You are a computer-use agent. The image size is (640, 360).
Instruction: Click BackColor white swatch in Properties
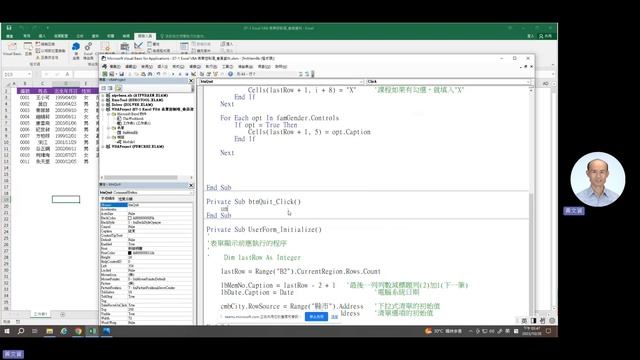tap(130, 218)
